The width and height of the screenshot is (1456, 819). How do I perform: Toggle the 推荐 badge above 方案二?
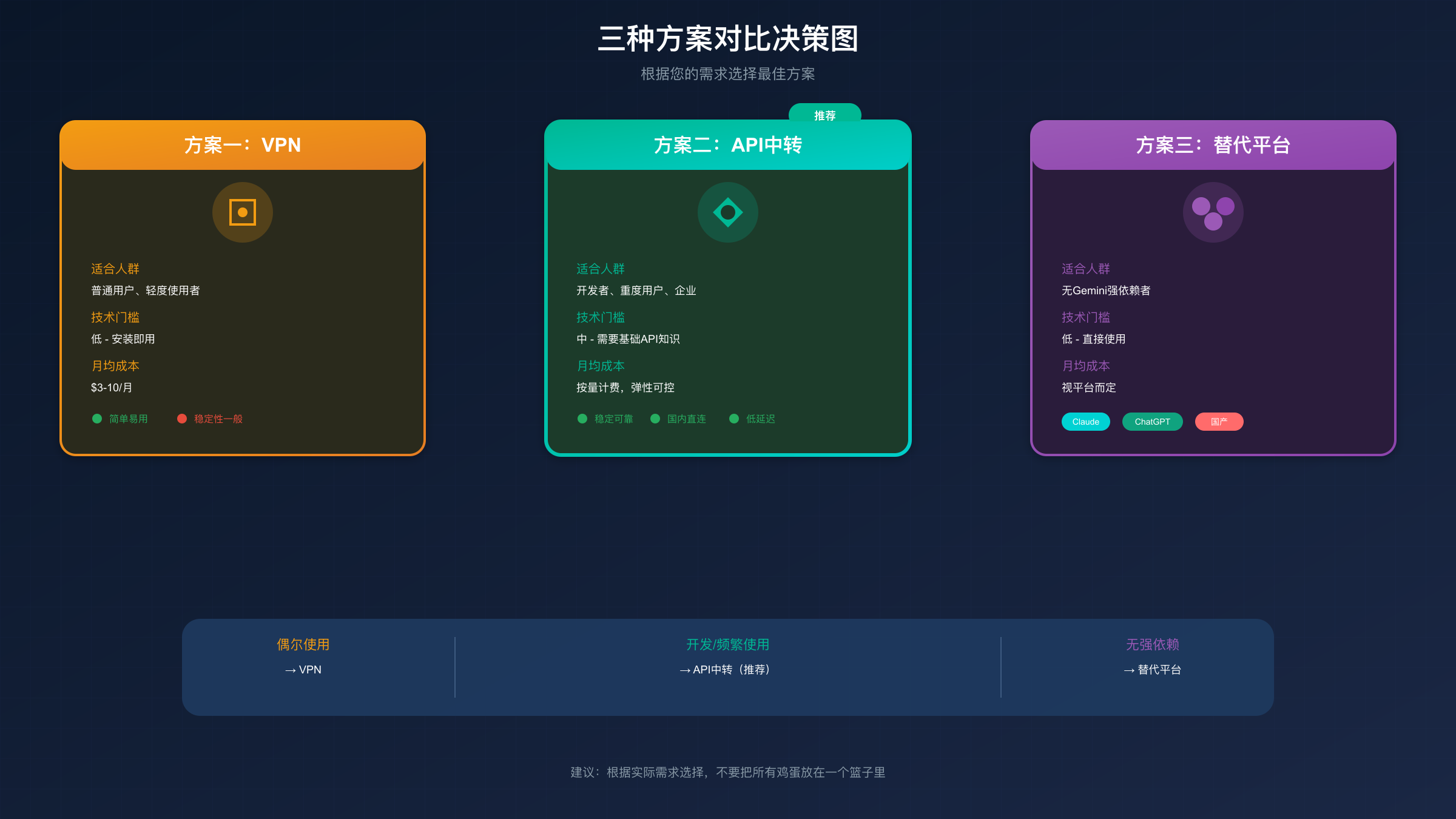[826, 115]
